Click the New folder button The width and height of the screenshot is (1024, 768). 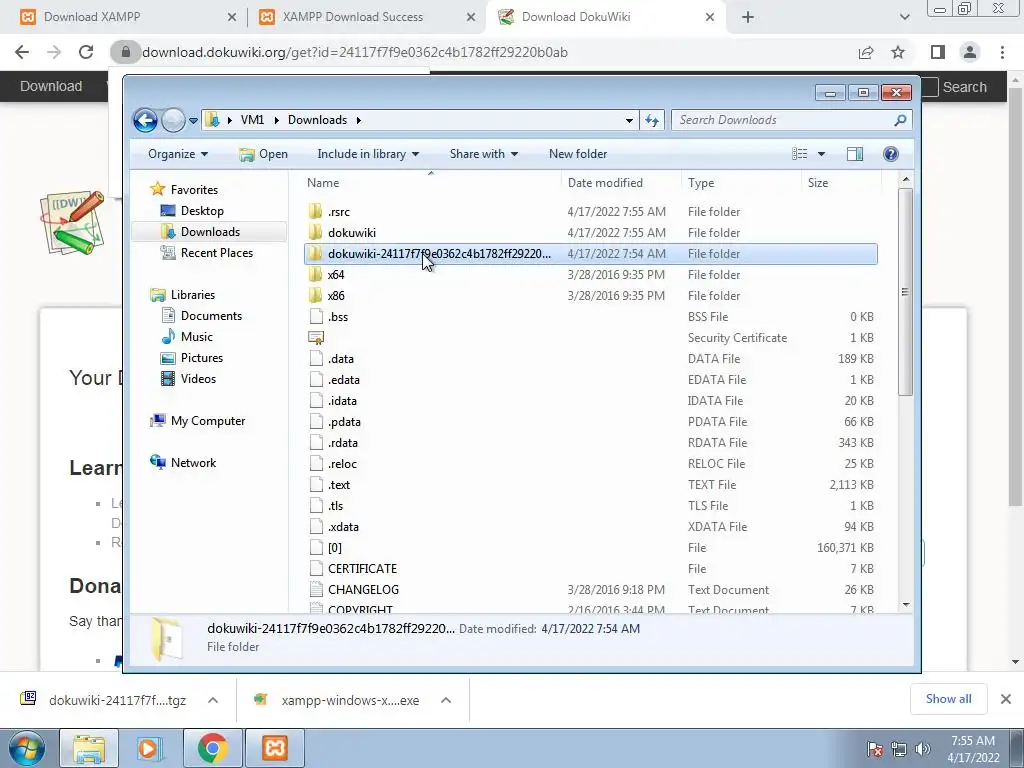point(578,154)
